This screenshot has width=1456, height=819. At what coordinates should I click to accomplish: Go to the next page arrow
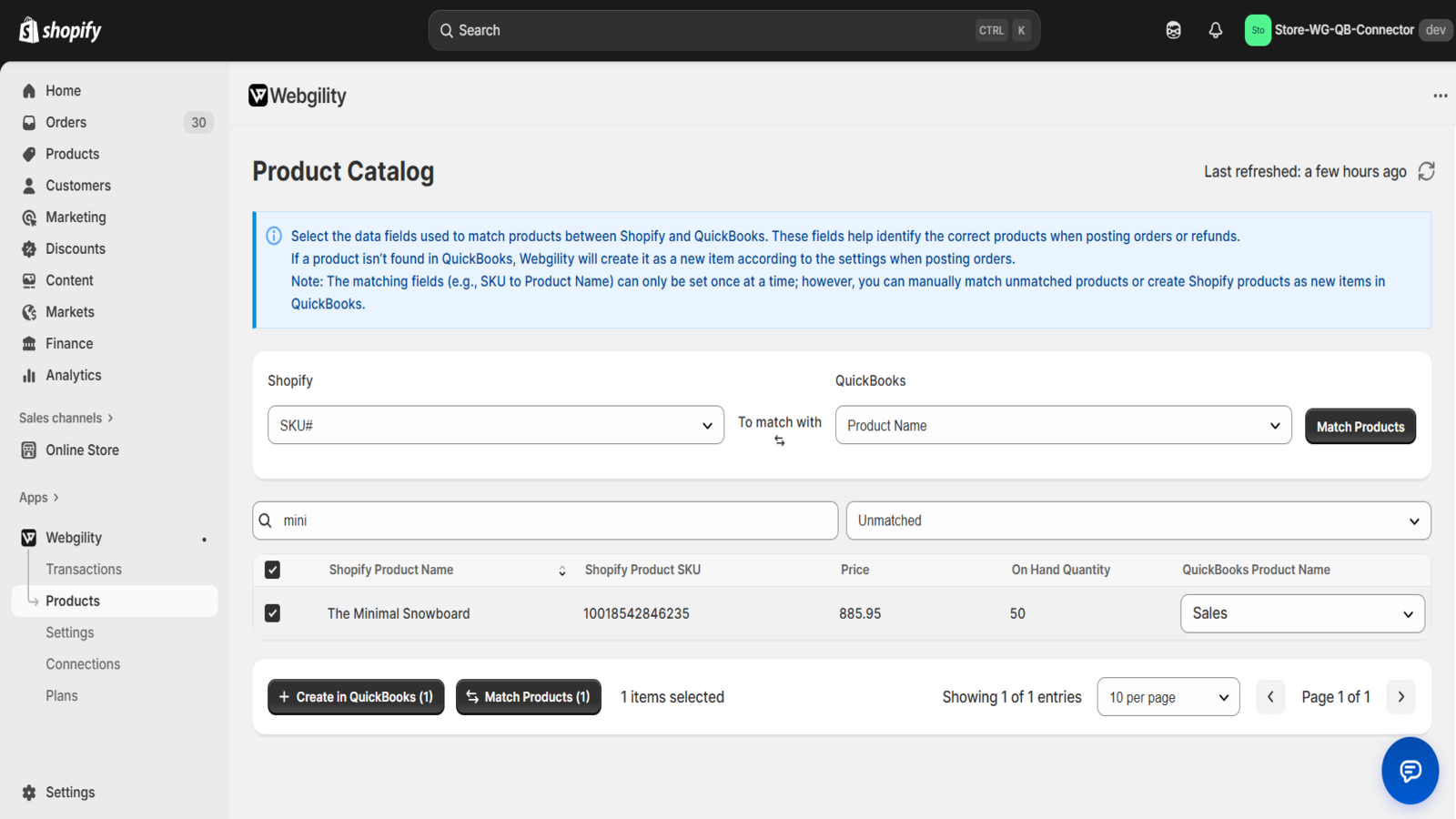(x=1400, y=697)
